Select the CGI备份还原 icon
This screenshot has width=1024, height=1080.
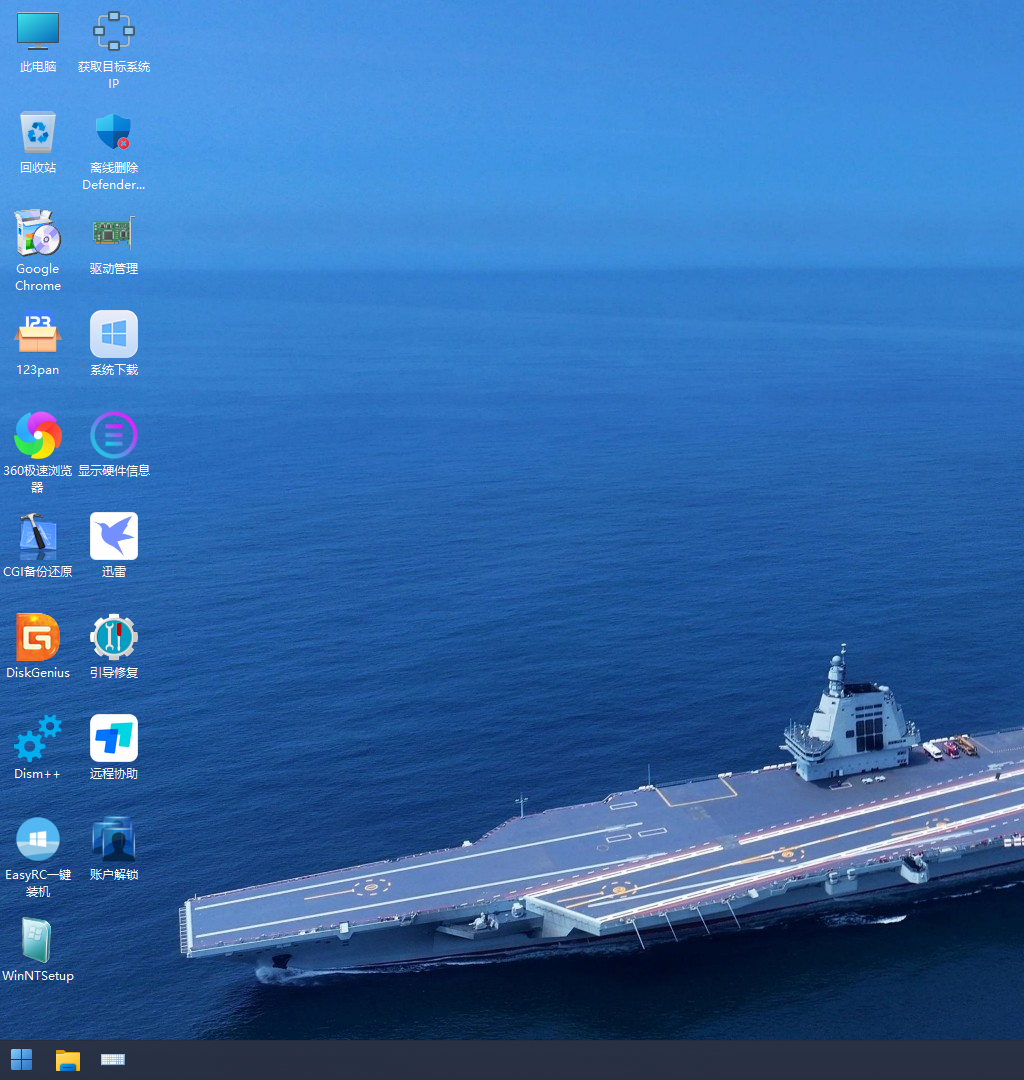[38, 537]
